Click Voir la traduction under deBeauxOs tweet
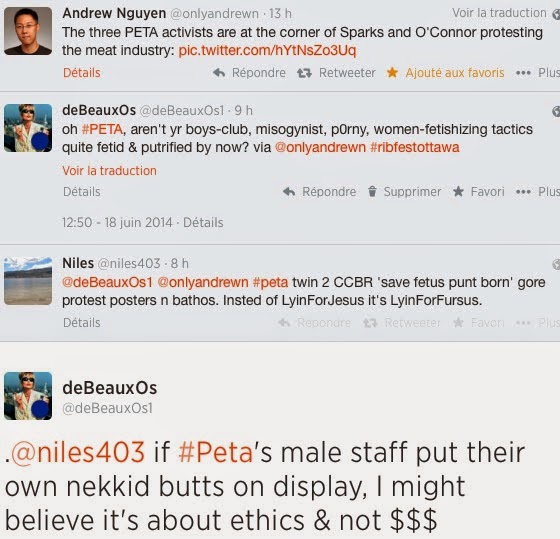This screenshot has width=560, height=539. [109, 171]
